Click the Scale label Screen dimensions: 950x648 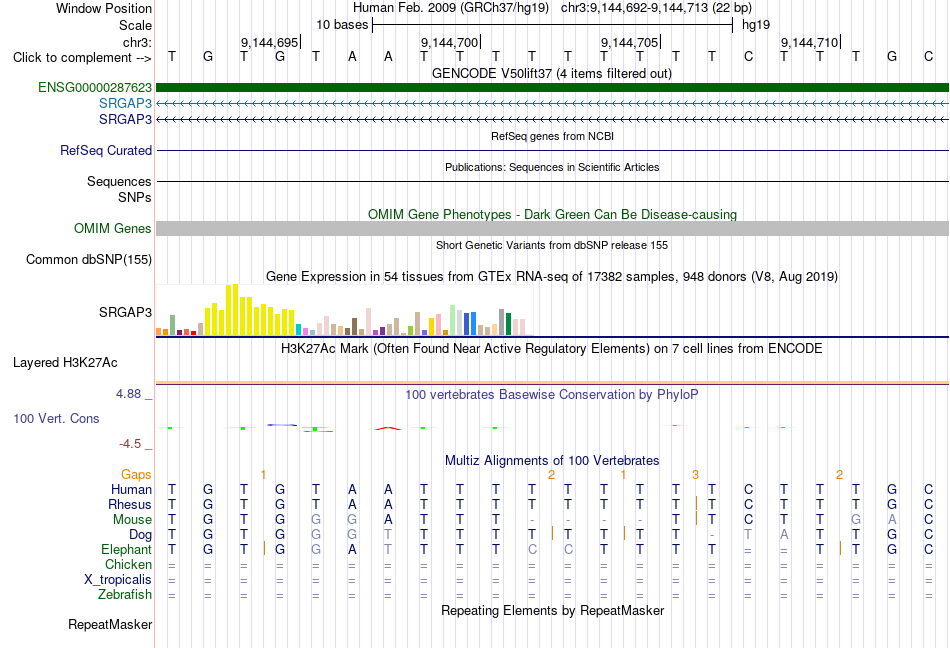[x=136, y=25]
